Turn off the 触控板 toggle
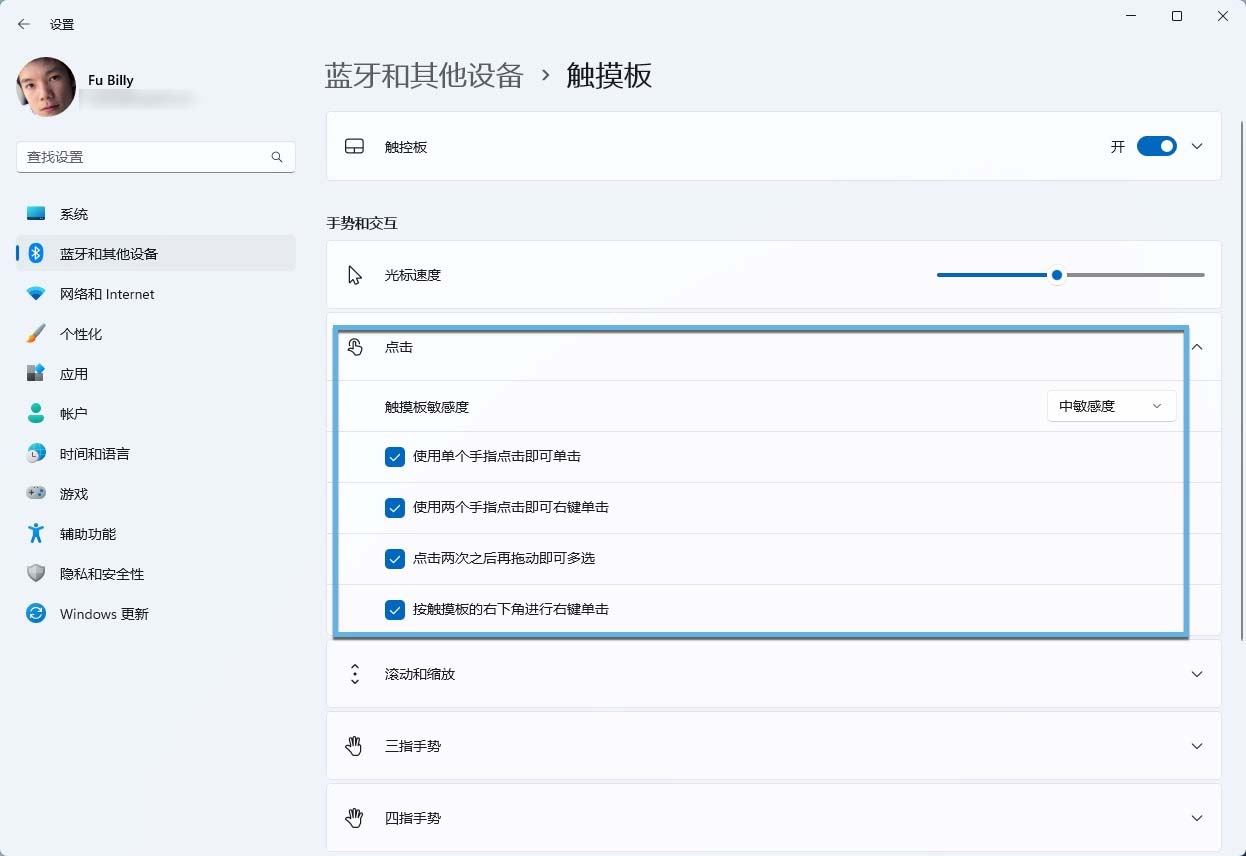This screenshot has width=1246, height=856. pos(1156,146)
